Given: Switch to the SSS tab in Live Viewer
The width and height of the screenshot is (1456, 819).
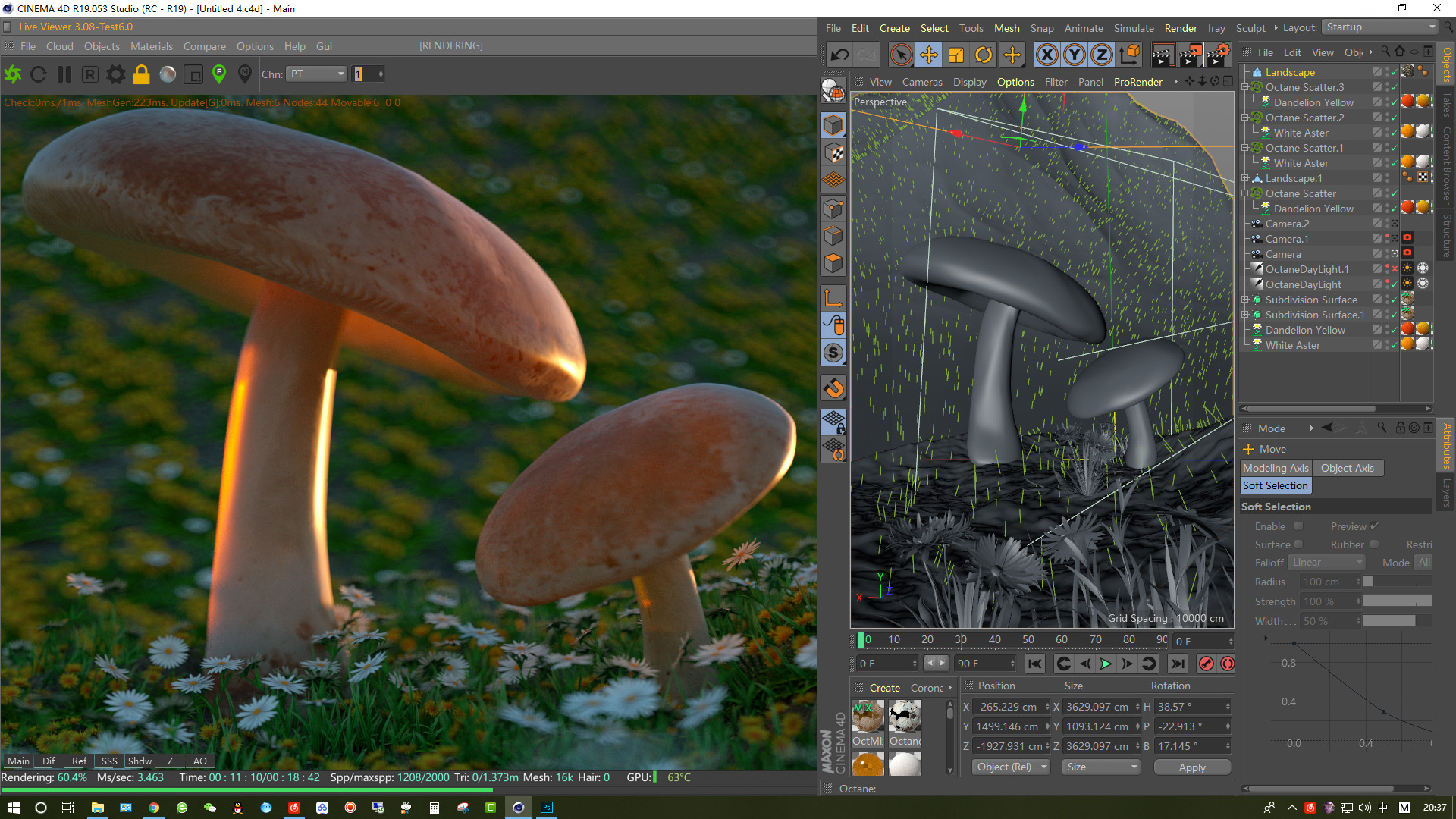Looking at the screenshot, I should click(x=109, y=761).
